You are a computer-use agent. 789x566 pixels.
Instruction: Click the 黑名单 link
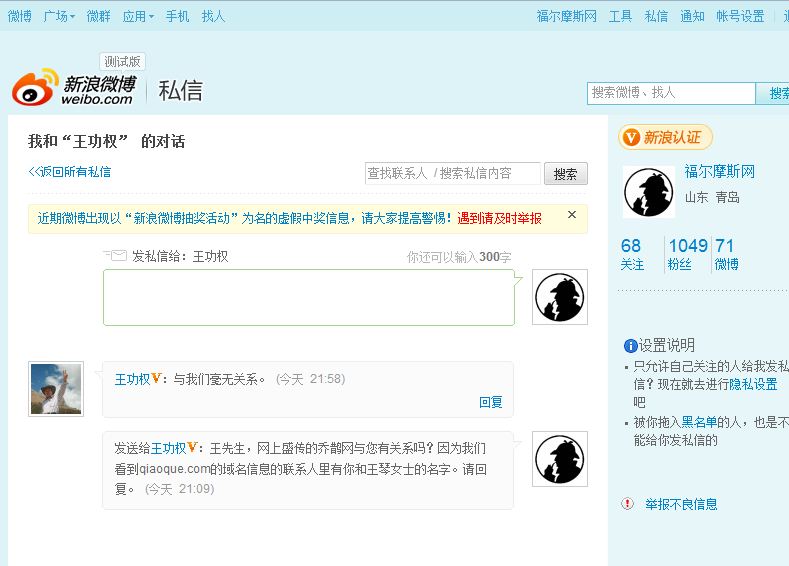tap(699, 422)
